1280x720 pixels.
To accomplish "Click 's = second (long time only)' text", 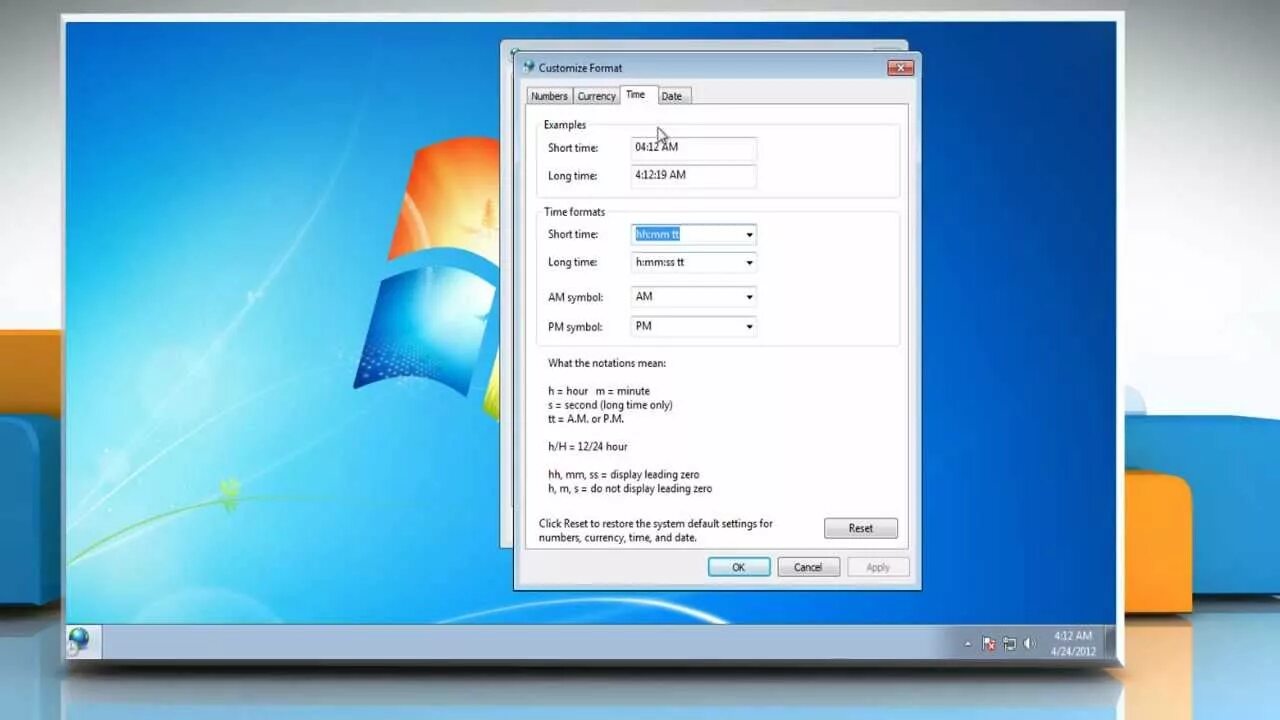I will point(610,405).
